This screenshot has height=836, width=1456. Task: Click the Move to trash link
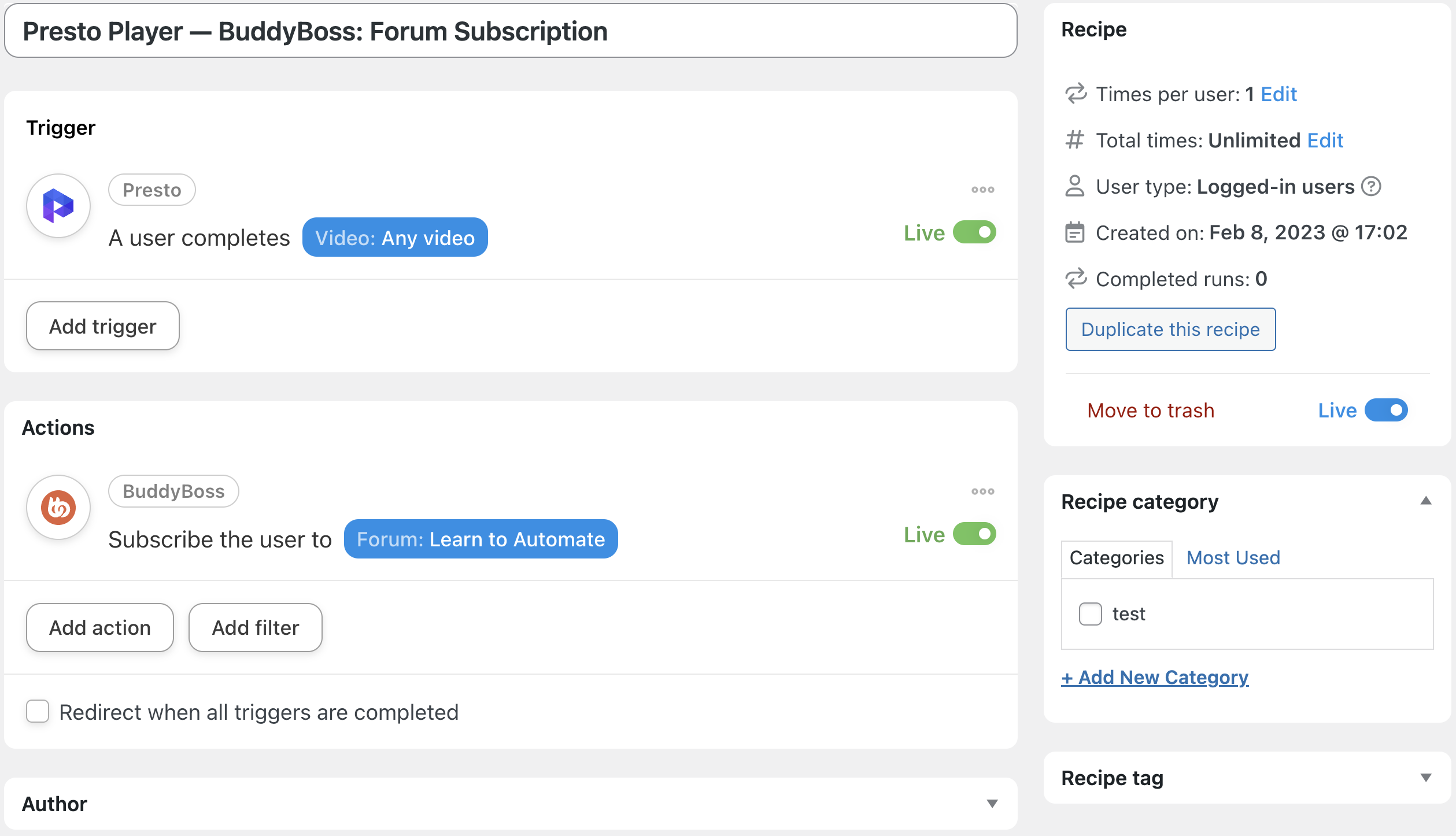[x=1151, y=410]
